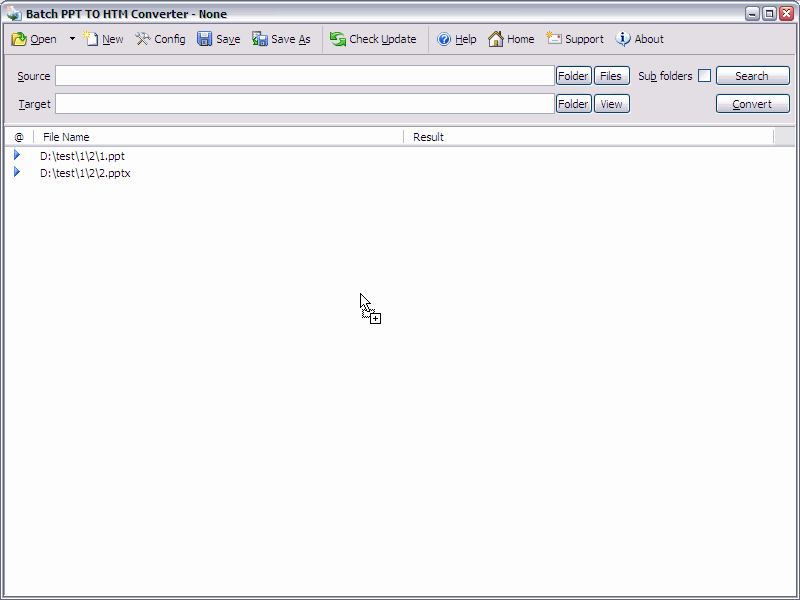This screenshot has height=600, width=800.
Task: Click the Check Update refresh icon
Action: tap(337, 39)
